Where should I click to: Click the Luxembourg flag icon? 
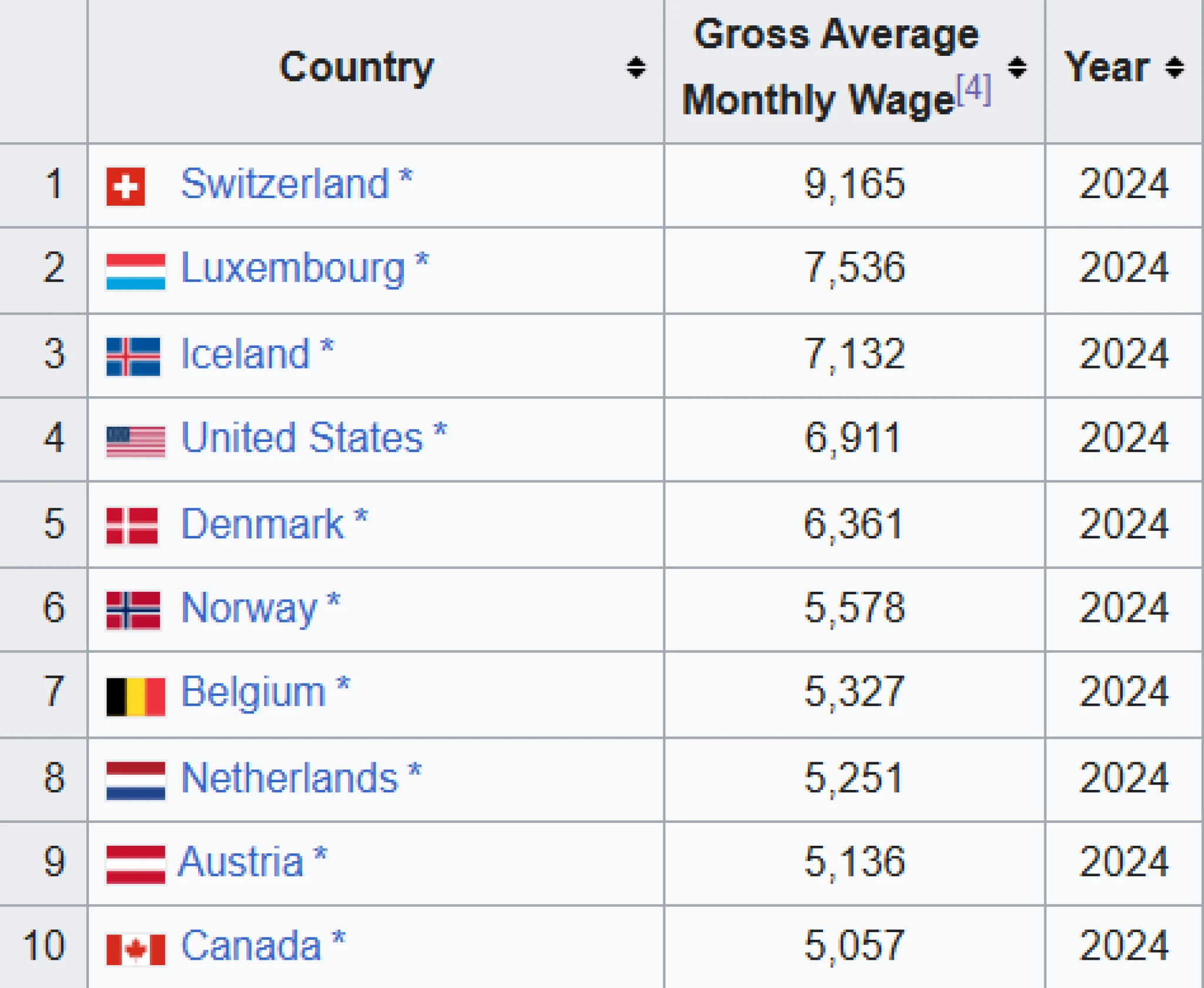point(136,271)
